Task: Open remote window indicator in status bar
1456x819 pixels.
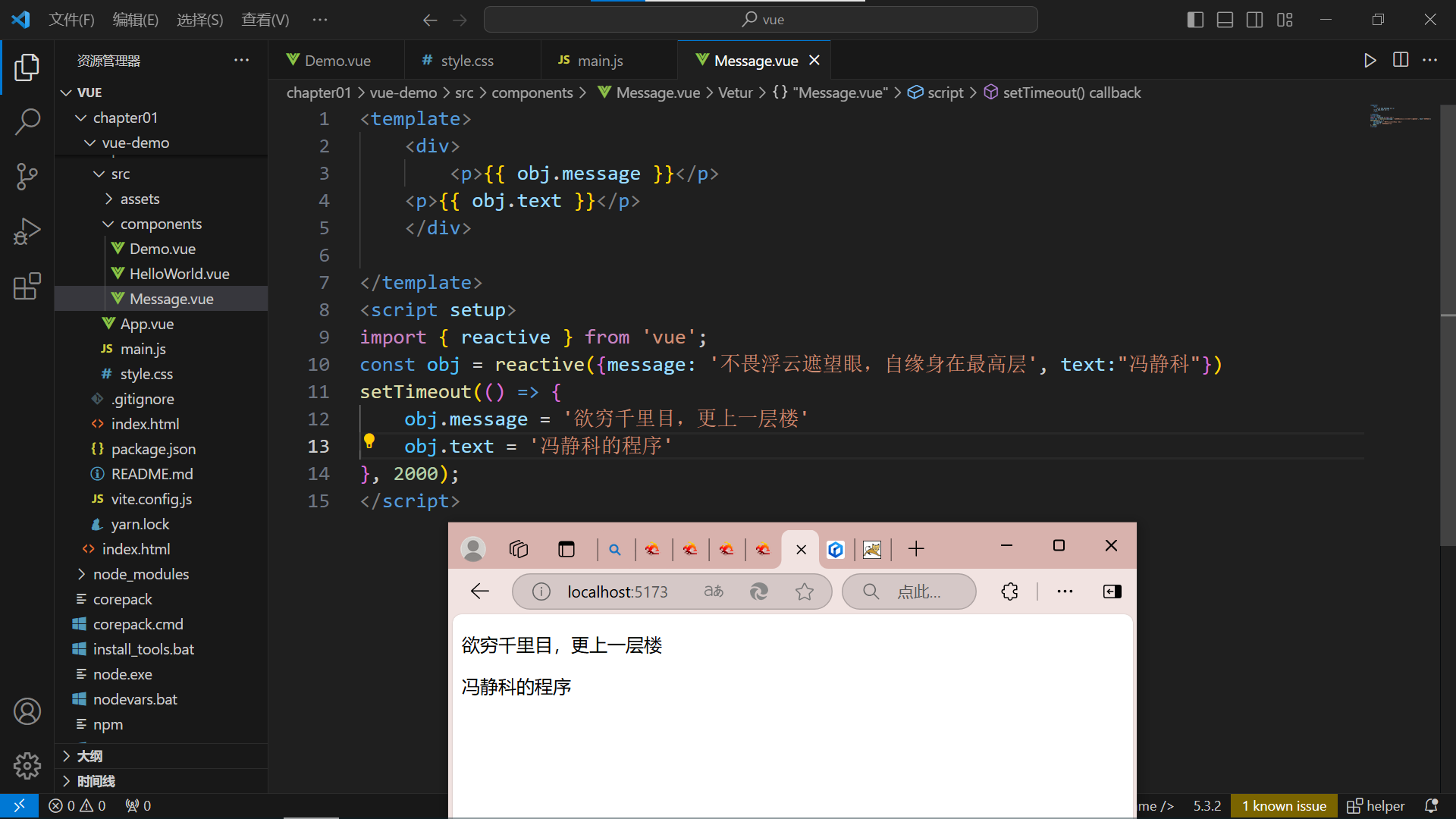Action: point(20,805)
